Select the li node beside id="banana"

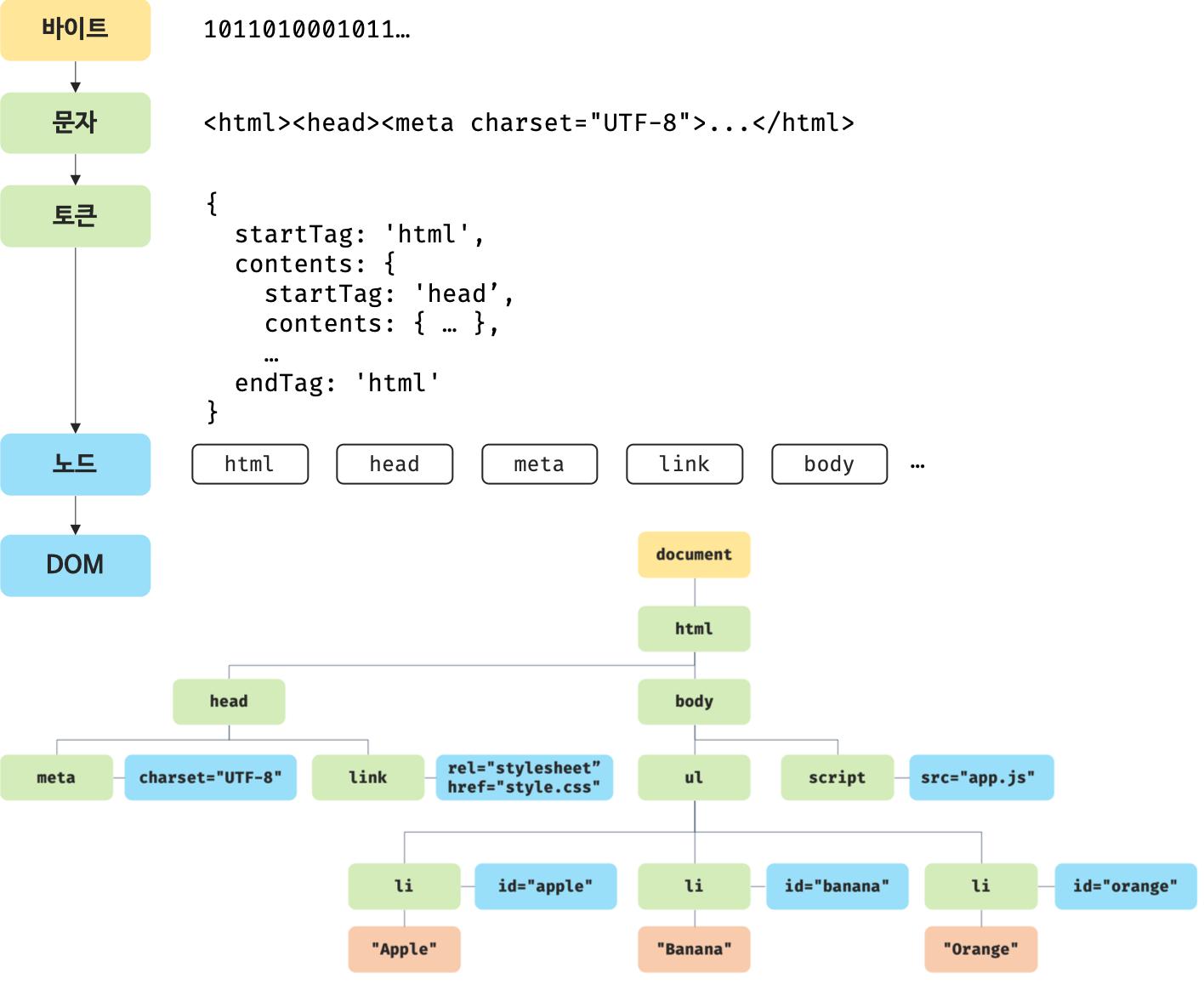[x=695, y=886]
